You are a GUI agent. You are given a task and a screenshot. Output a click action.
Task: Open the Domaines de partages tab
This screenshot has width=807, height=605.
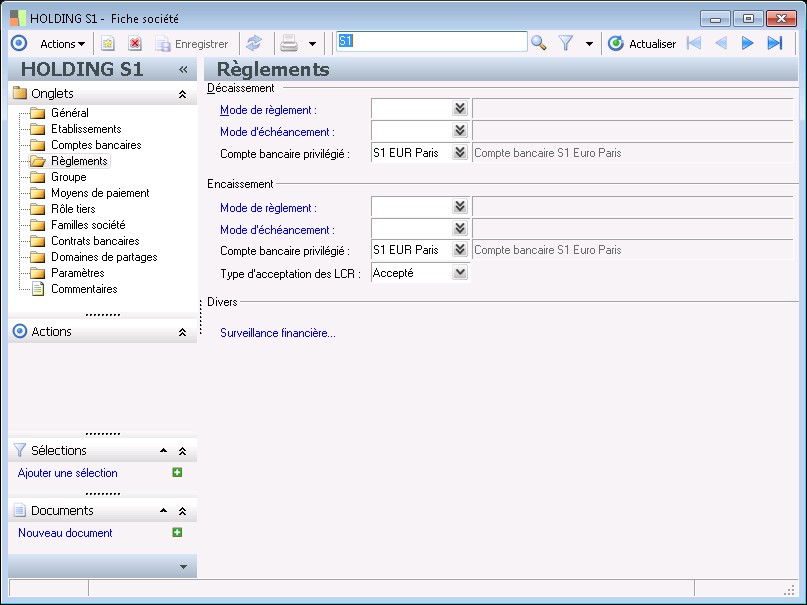point(104,257)
